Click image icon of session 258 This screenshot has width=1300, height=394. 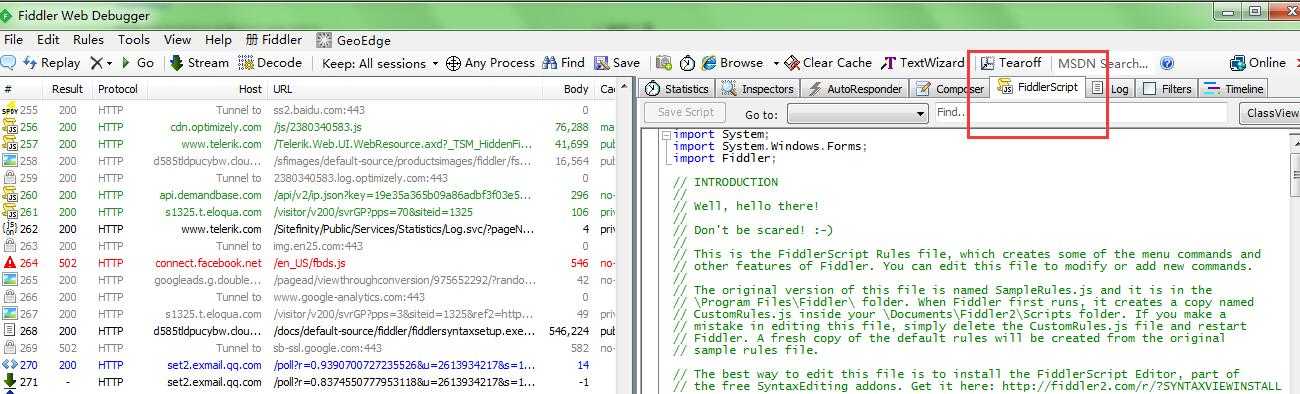pos(9,161)
